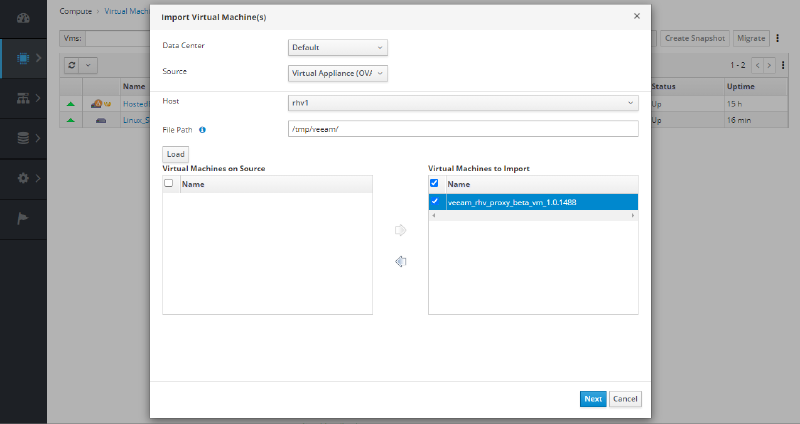Open the Dashboard icon in sidebar
Viewport: 800px width, 424px height.
click(23, 18)
